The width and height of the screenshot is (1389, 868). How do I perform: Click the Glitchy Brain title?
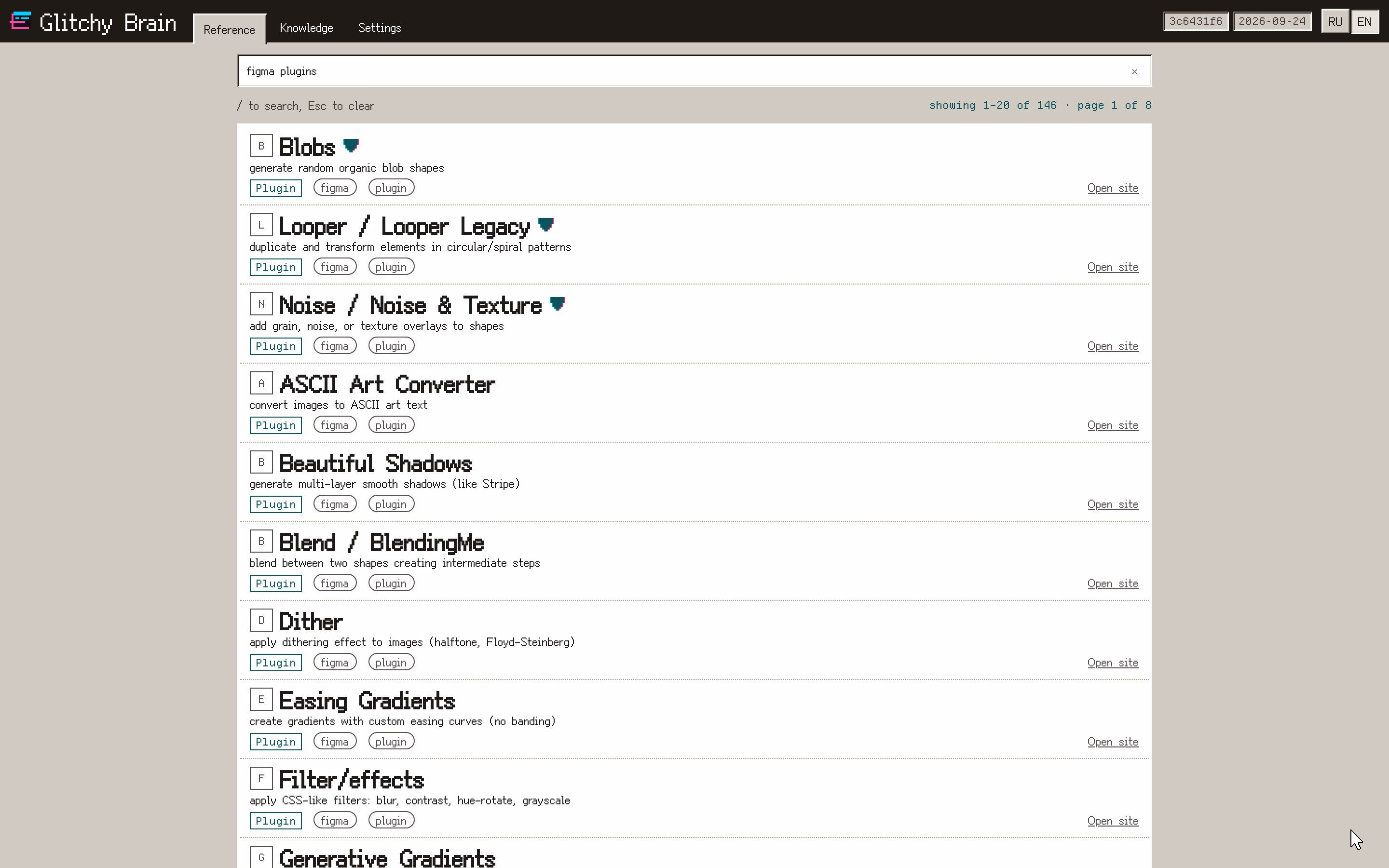[108, 23]
